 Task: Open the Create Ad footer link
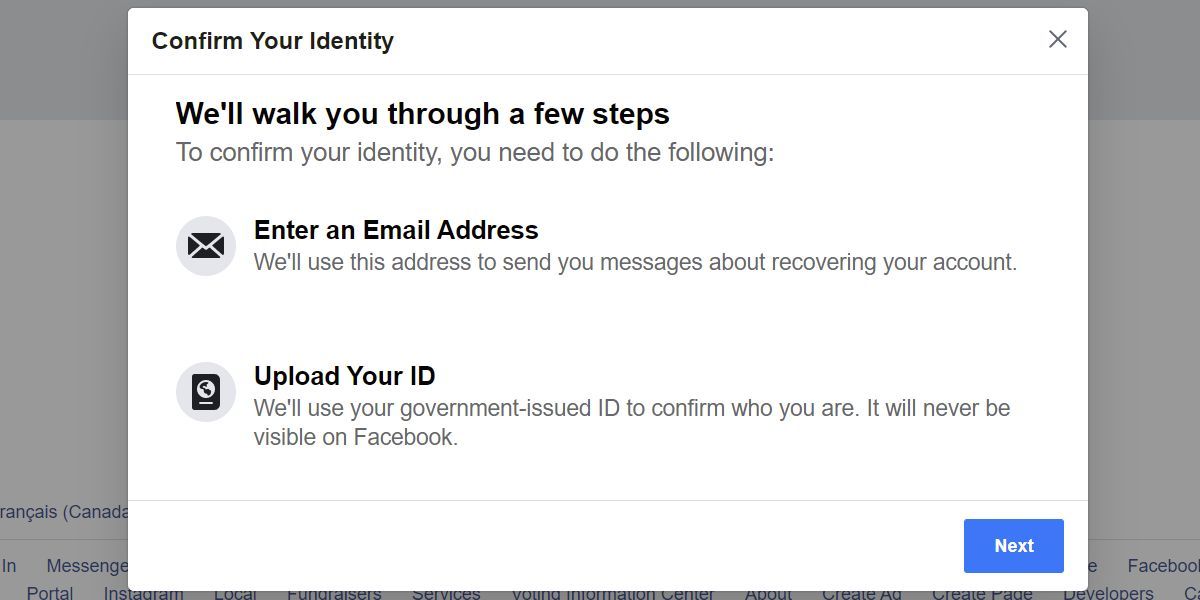[862, 594]
